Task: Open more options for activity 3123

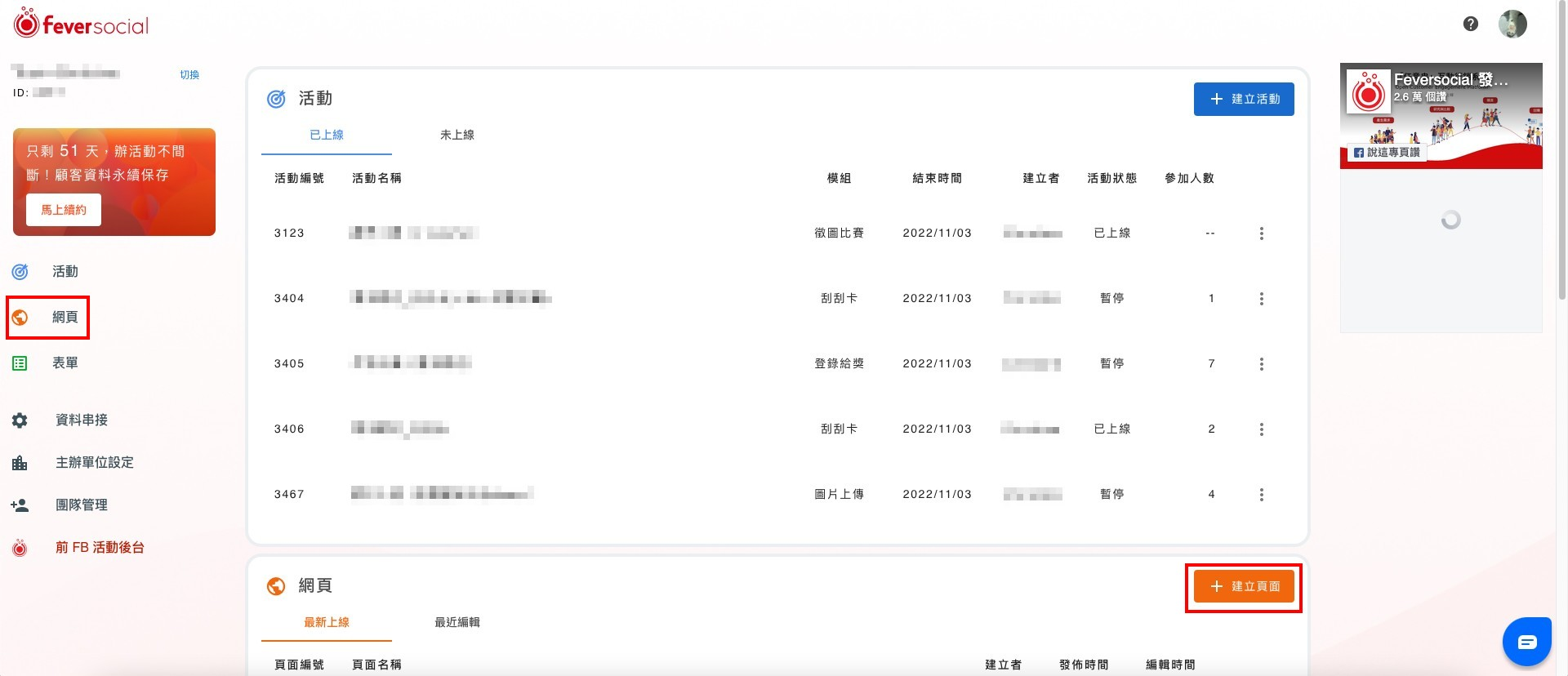Action: click(x=1261, y=233)
